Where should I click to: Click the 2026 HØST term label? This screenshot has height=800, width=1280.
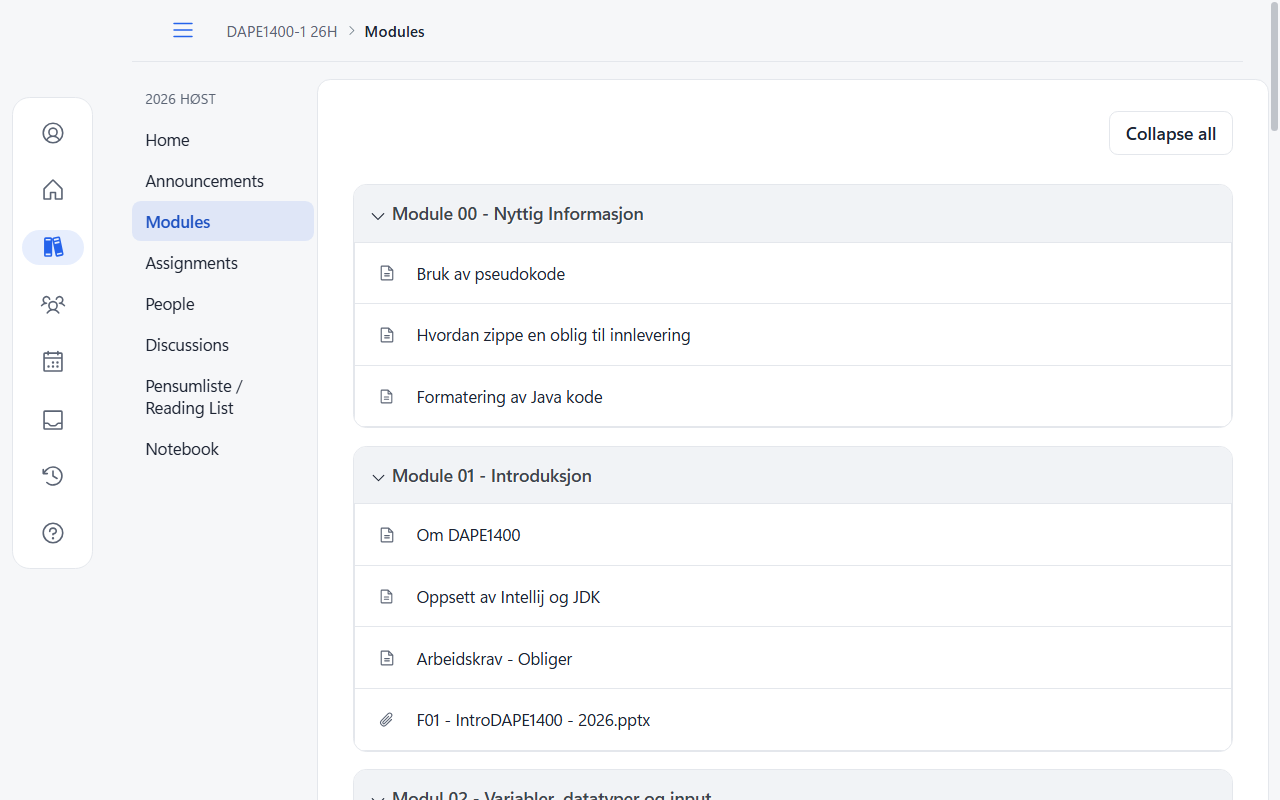[181, 99]
